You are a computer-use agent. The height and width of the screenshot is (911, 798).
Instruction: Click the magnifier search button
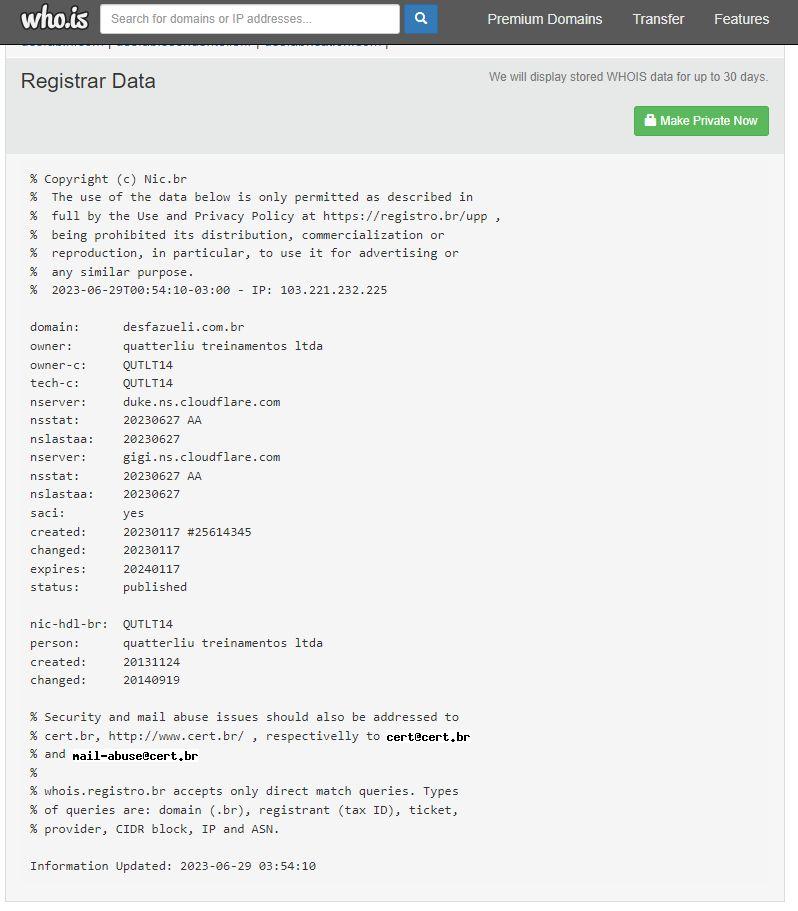(x=421, y=18)
